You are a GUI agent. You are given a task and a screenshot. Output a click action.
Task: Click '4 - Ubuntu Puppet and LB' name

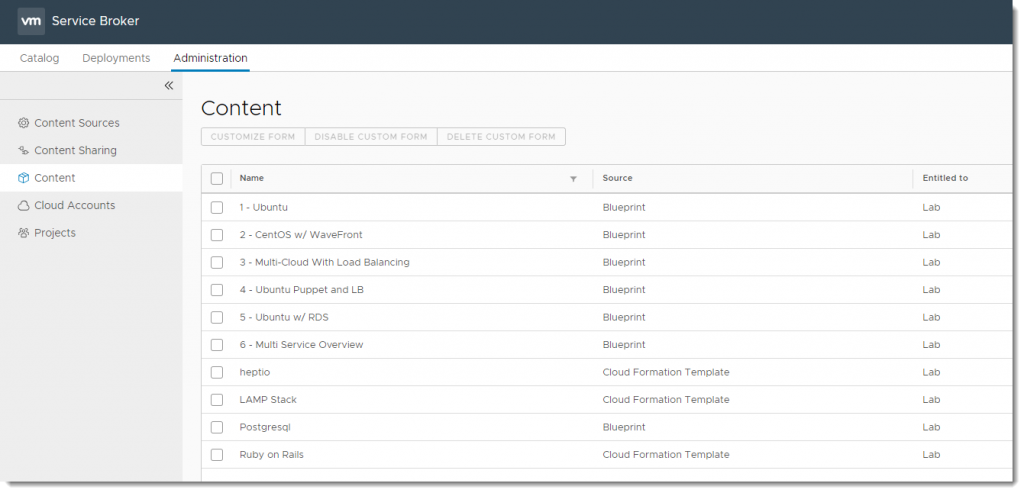point(301,289)
